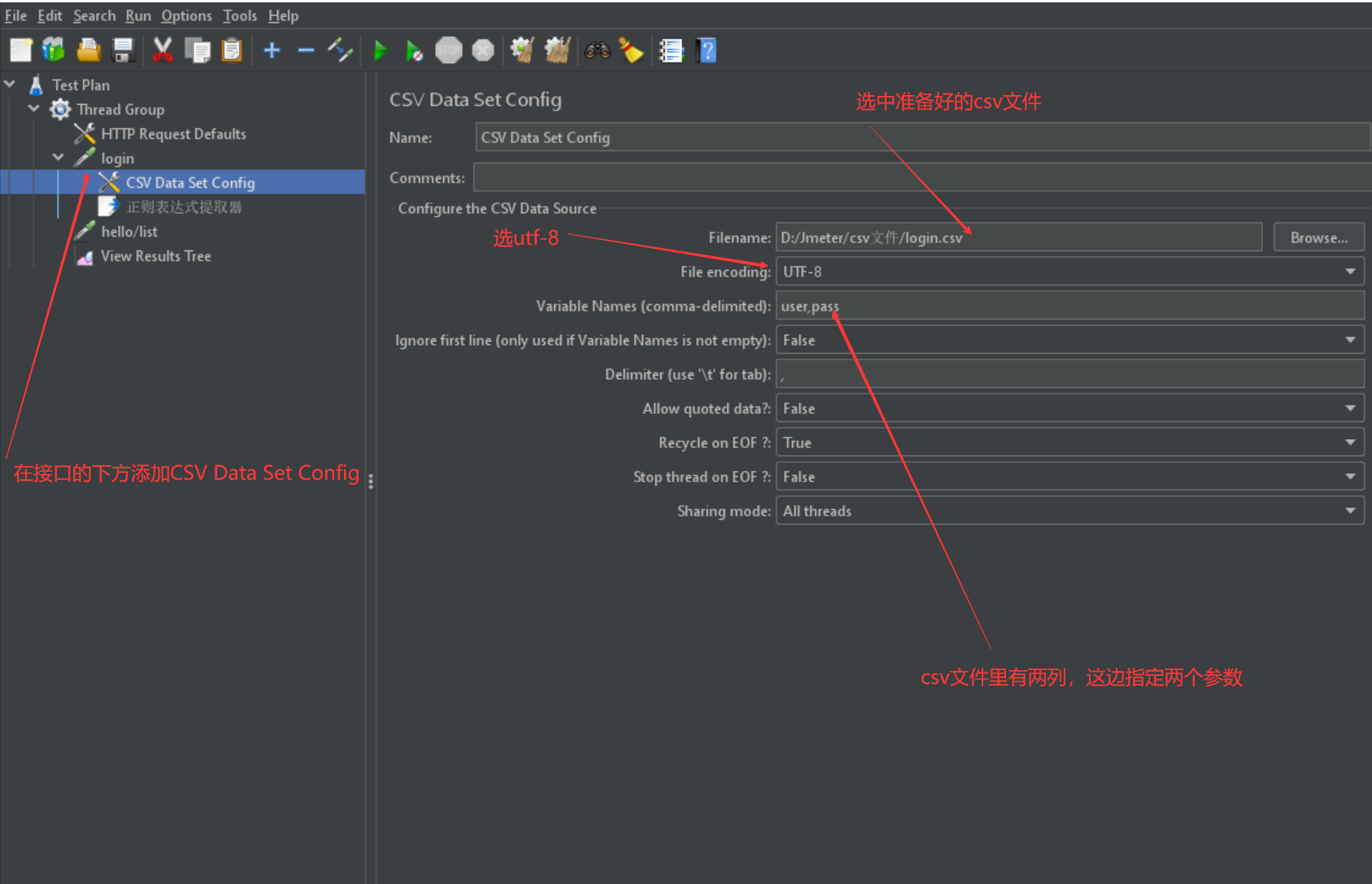Click the Test Plan flask icon in tree
The width and height of the screenshot is (1372, 884).
36,85
